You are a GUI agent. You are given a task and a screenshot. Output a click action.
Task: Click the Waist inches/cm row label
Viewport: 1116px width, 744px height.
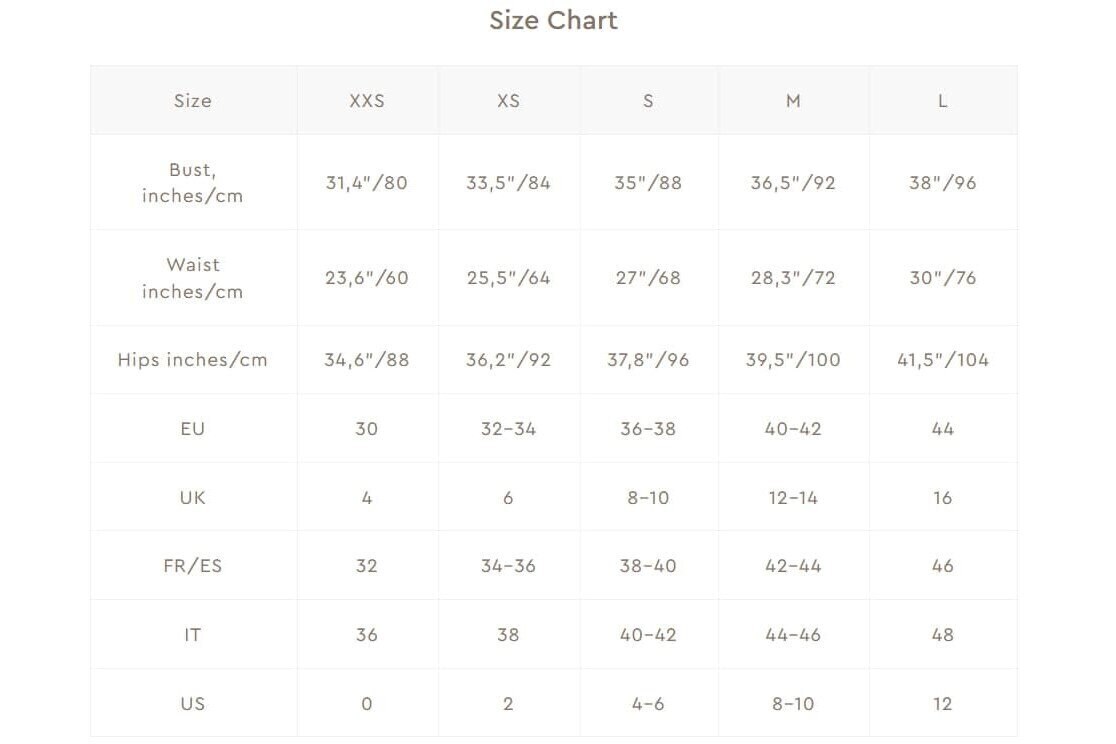click(192, 278)
